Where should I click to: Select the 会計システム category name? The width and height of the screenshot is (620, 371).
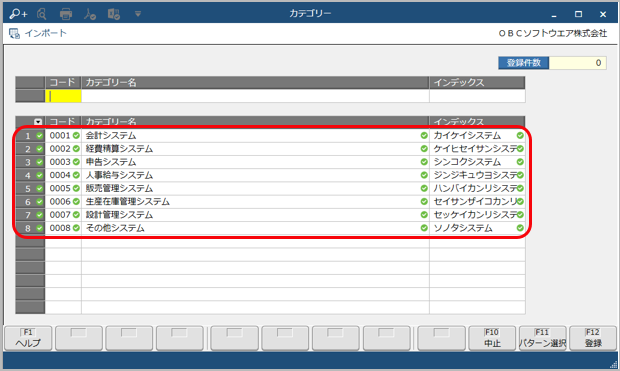pos(111,136)
